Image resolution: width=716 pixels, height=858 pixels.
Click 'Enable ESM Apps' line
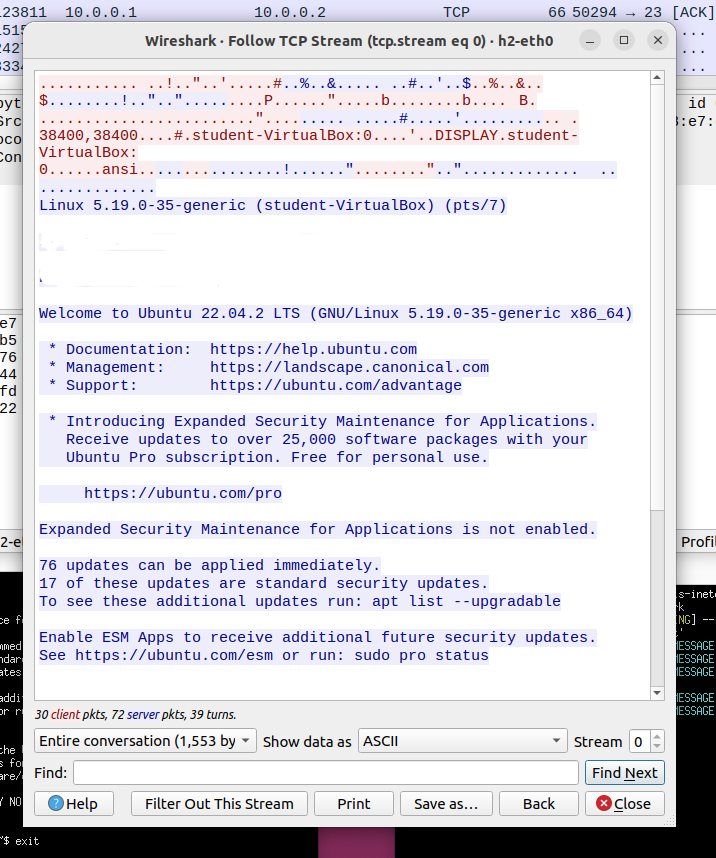click(317, 637)
